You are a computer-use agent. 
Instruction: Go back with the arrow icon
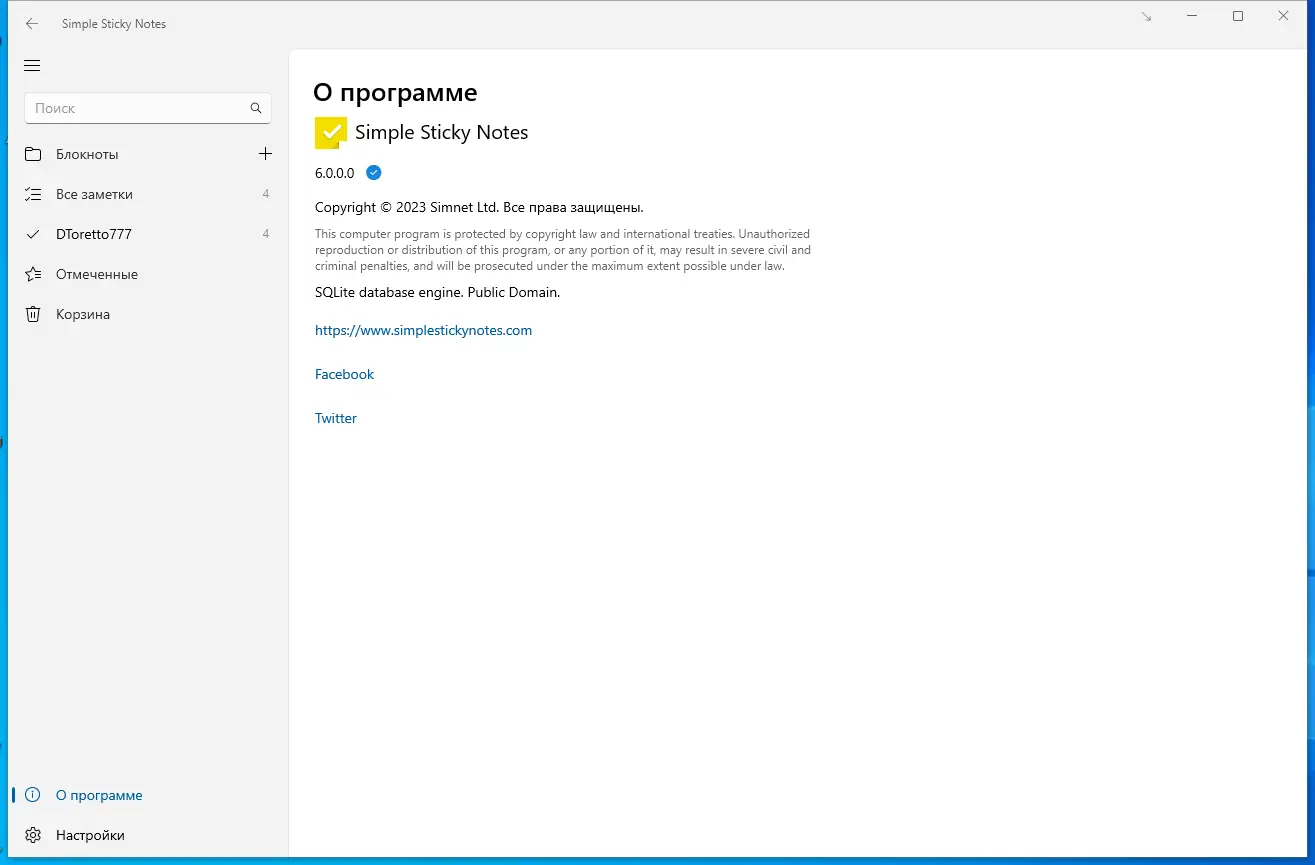[x=32, y=24]
